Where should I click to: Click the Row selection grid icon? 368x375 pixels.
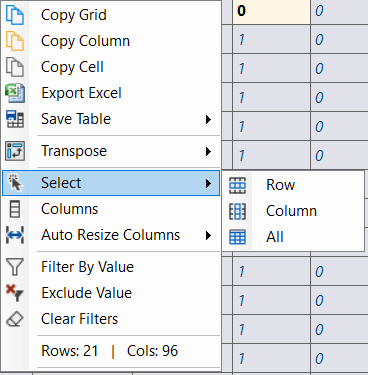(x=238, y=185)
